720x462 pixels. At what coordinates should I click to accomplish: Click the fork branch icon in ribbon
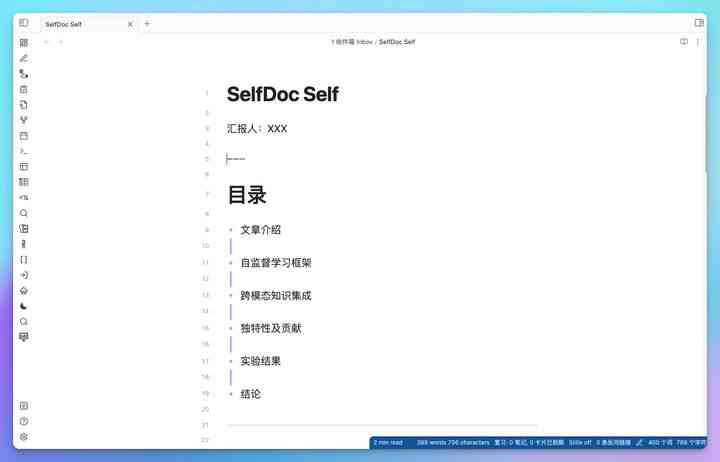coord(24,120)
